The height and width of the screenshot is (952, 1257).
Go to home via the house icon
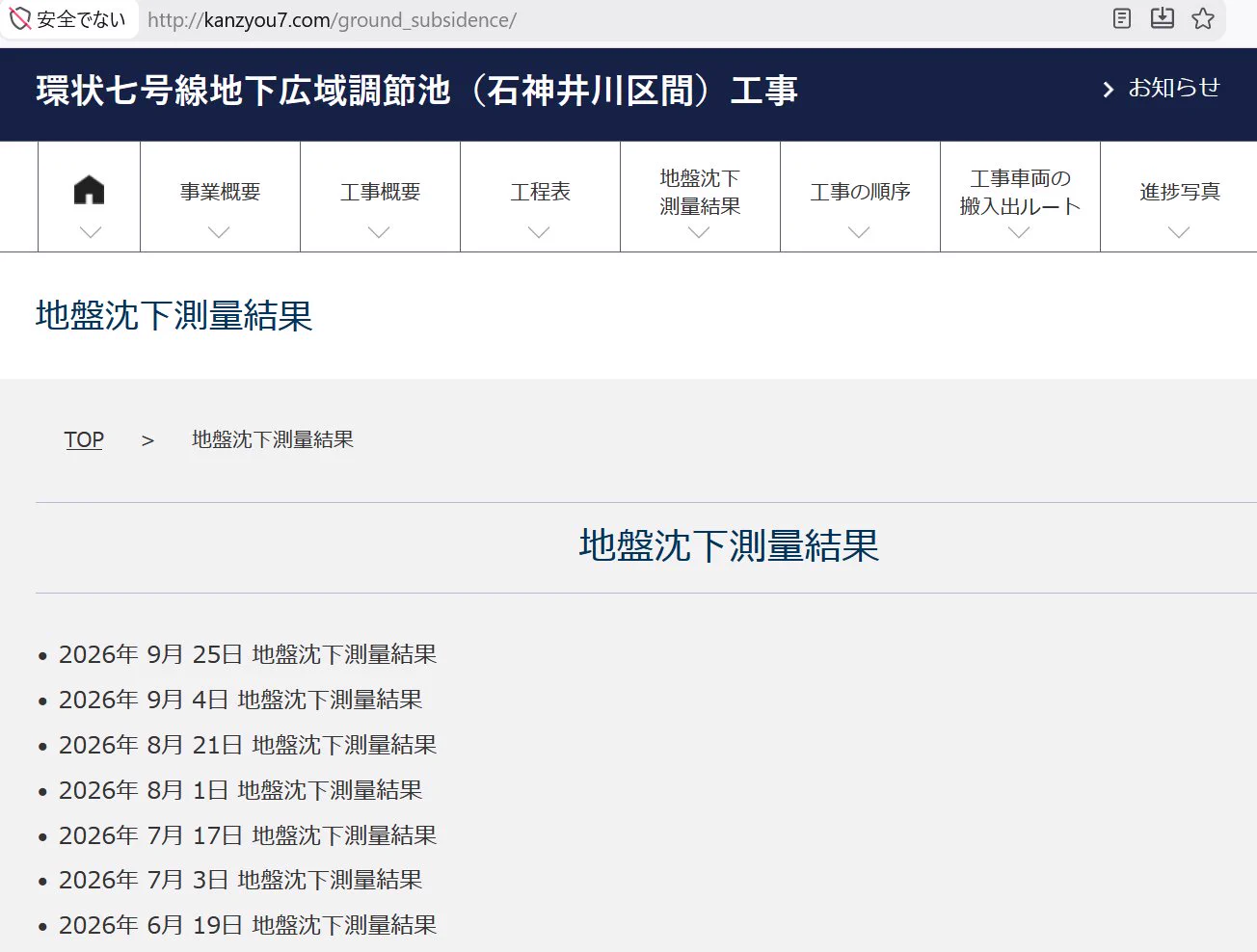(89, 190)
